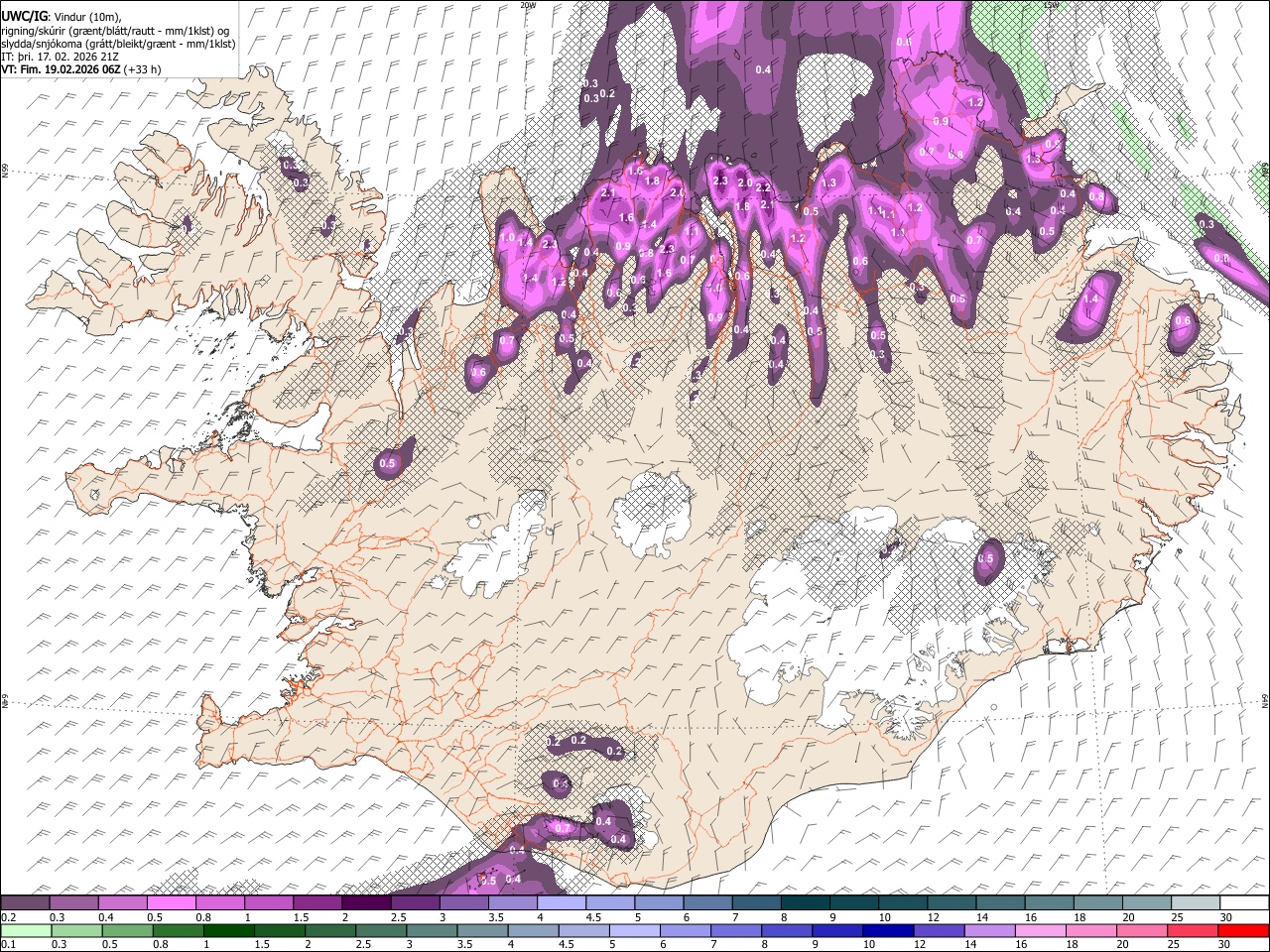Click the rain legend label '0.1'

coord(7,944)
